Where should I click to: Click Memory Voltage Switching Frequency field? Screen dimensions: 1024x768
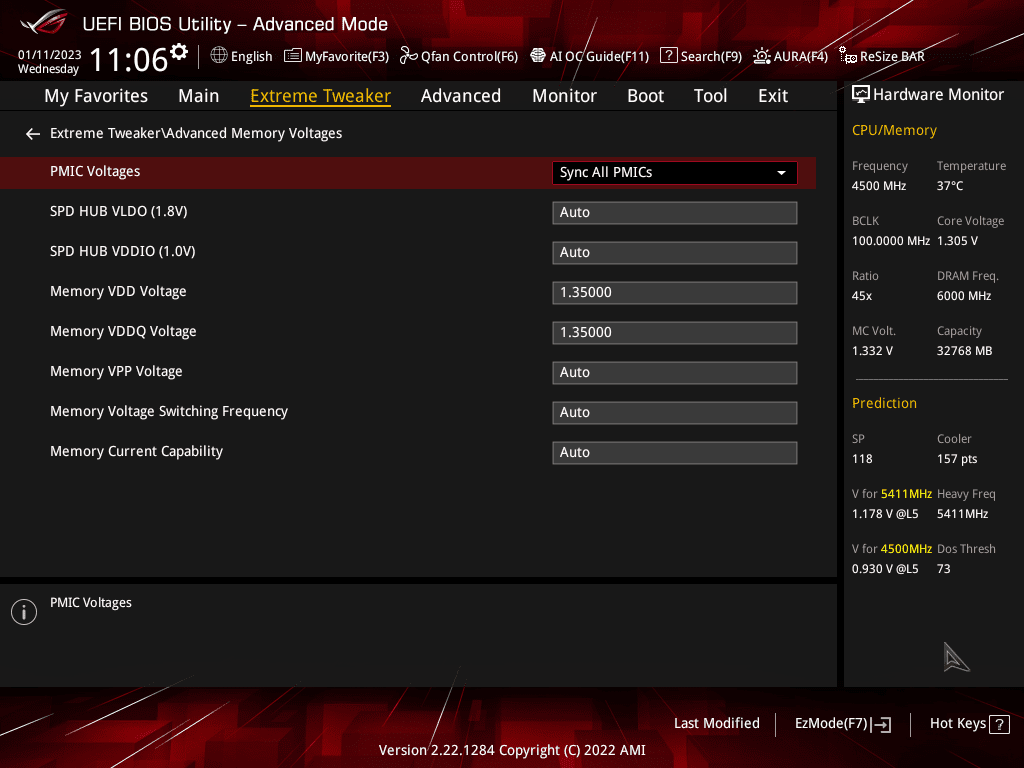tap(675, 413)
